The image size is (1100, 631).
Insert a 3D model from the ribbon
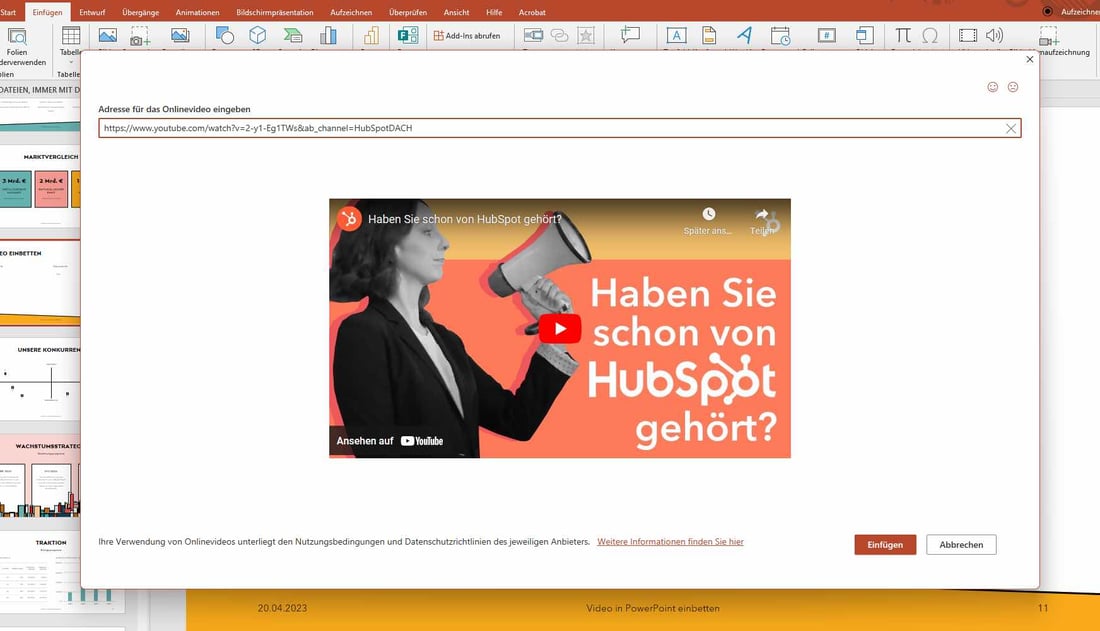(257, 36)
